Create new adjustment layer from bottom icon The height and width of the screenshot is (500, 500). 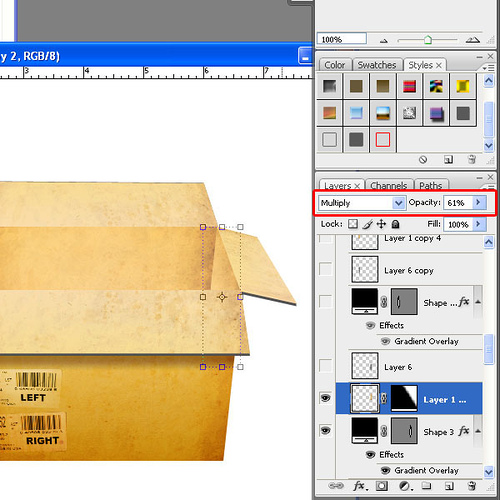[405, 486]
